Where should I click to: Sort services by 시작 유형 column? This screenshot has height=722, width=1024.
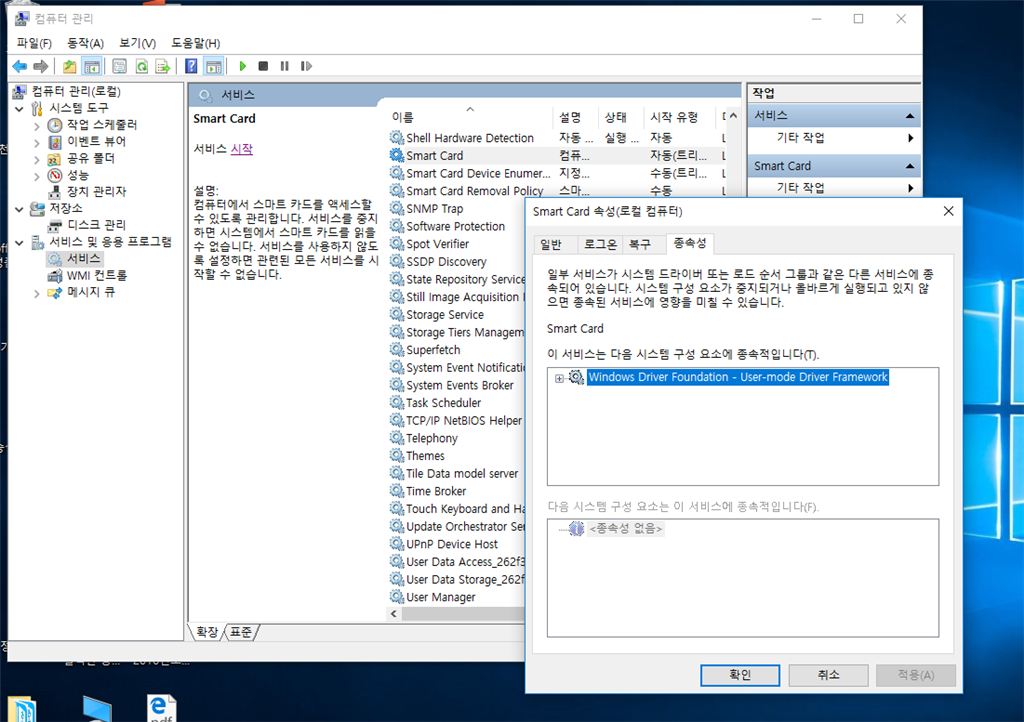678,117
